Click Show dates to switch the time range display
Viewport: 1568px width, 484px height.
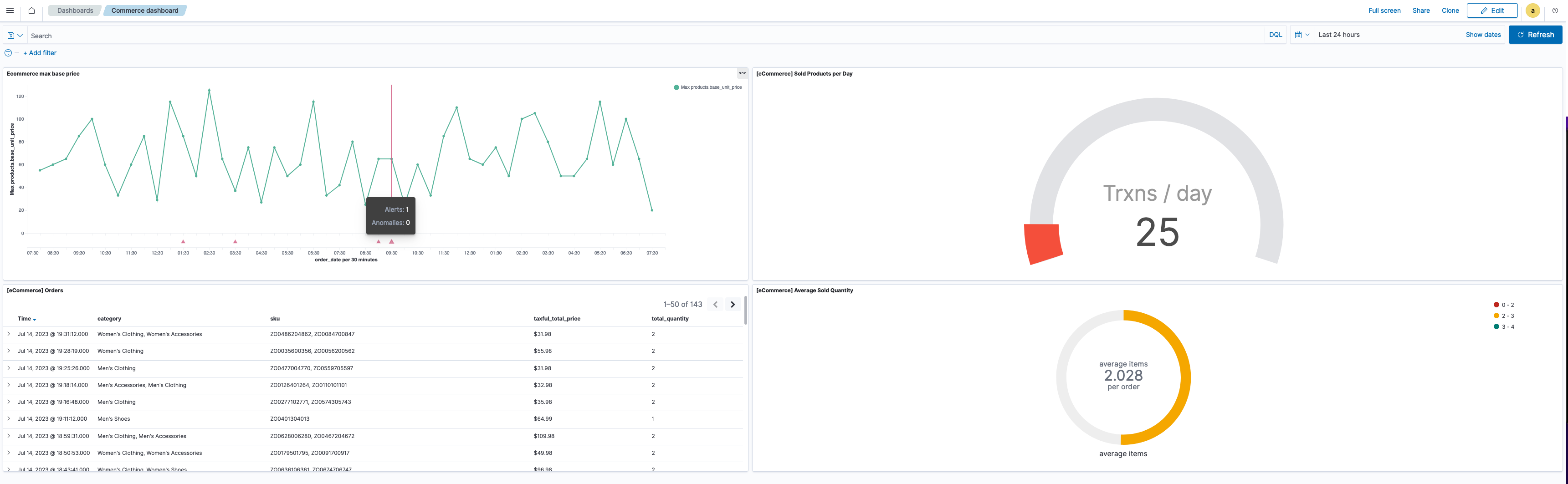pyautogui.click(x=1483, y=35)
